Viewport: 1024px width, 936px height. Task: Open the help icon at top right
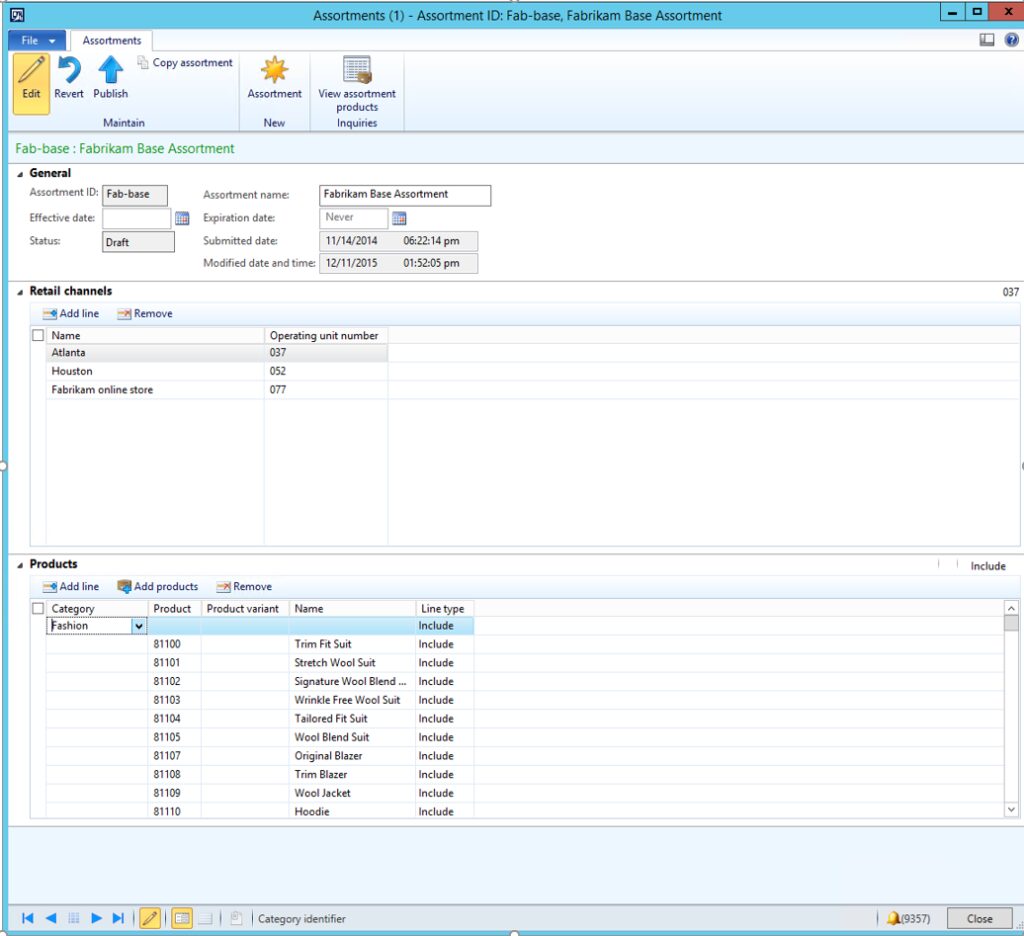tap(1011, 40)
